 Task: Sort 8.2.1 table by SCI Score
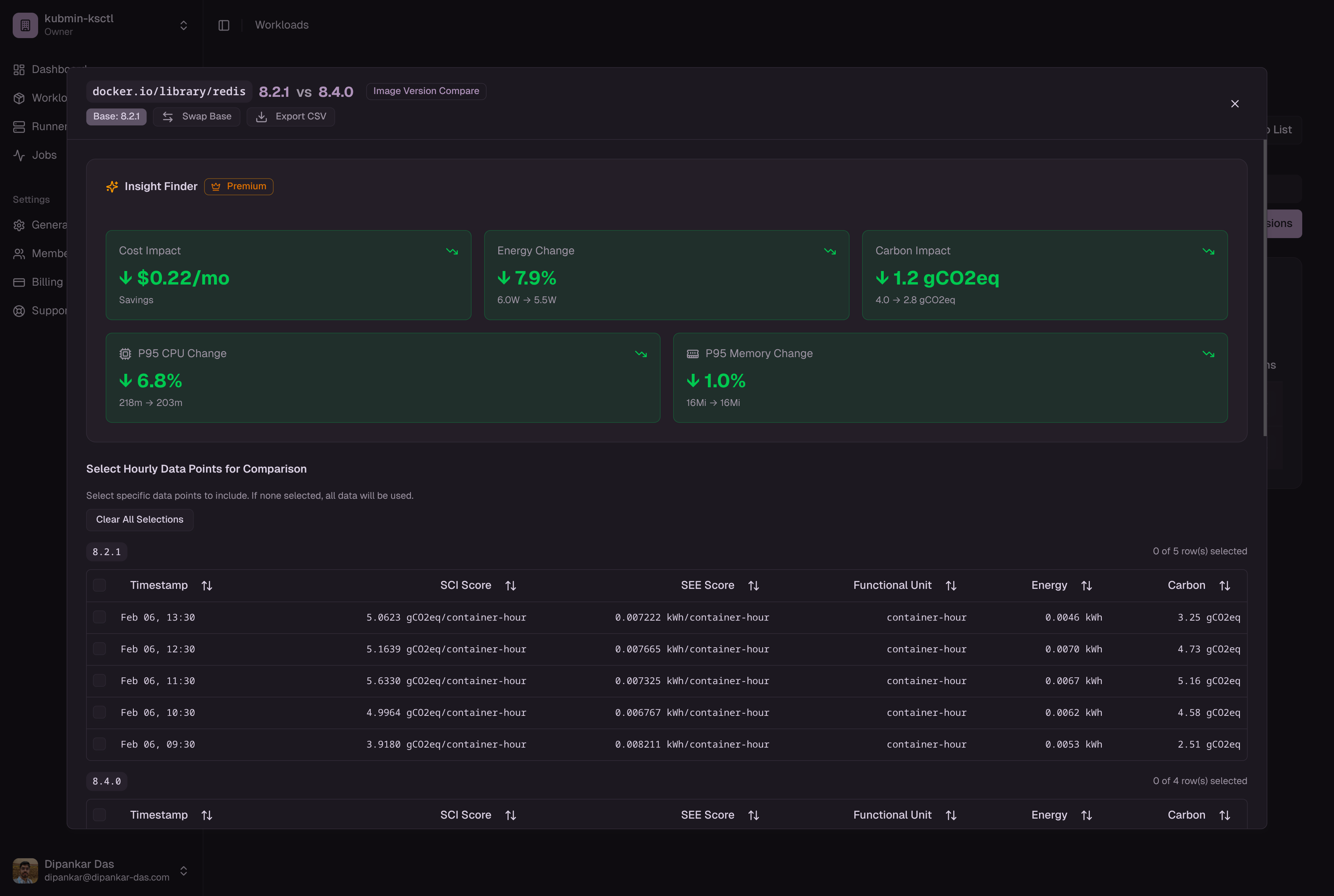point(511,586)
